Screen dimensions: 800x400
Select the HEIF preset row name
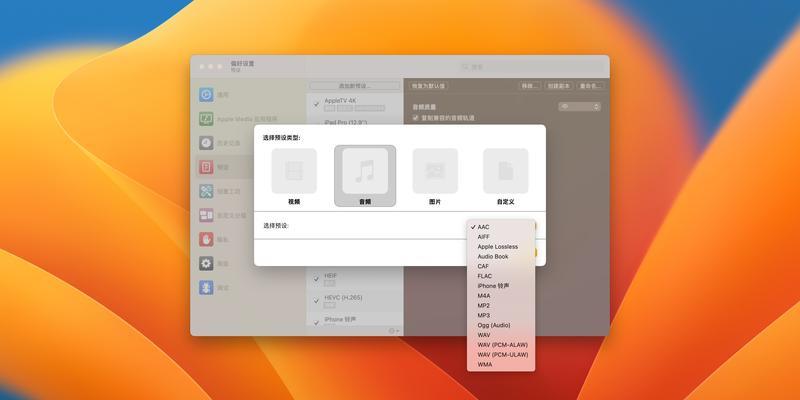coord(331,276)
